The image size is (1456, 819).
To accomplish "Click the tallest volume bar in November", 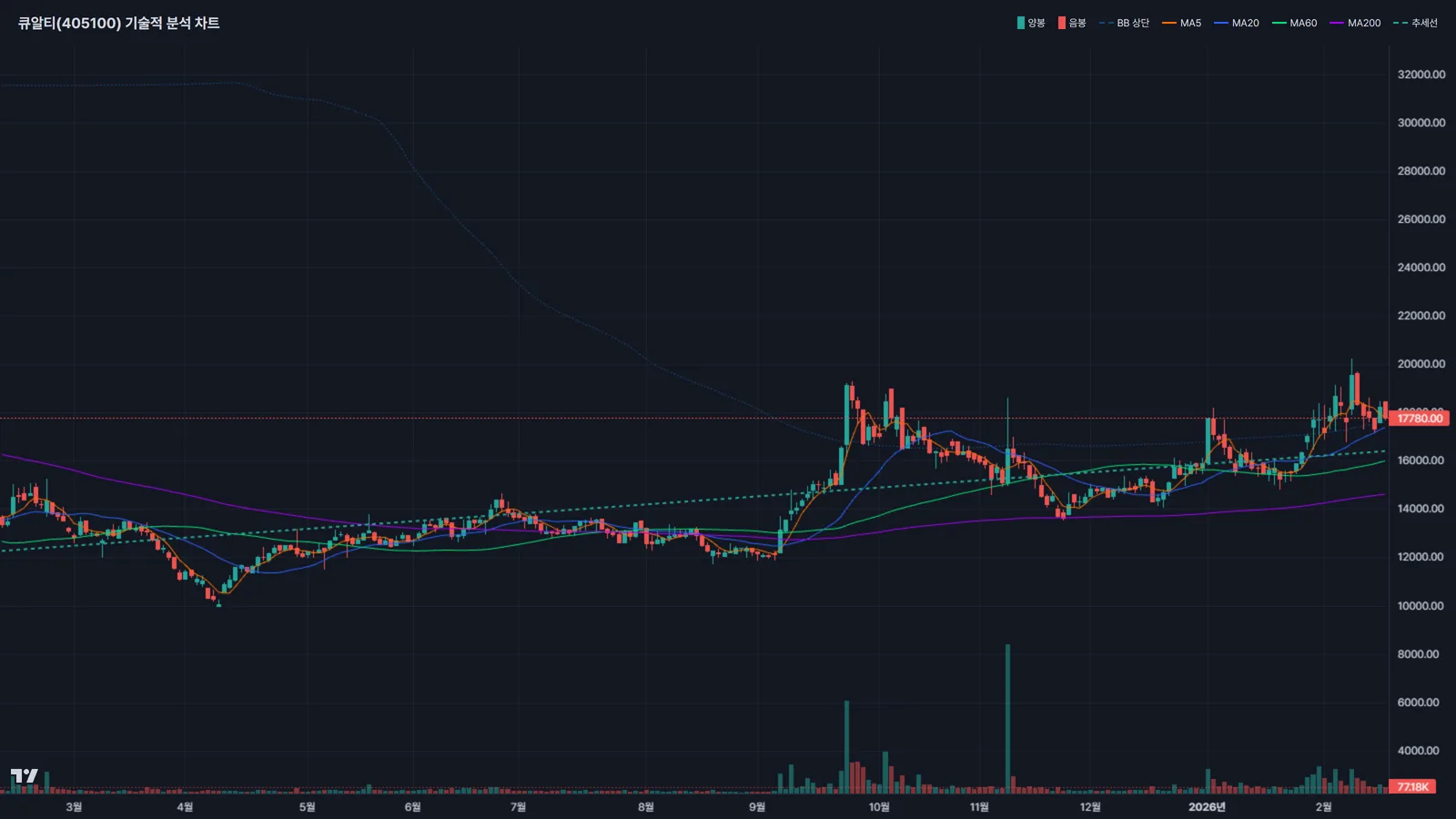I will click(x=1007, y=717).
